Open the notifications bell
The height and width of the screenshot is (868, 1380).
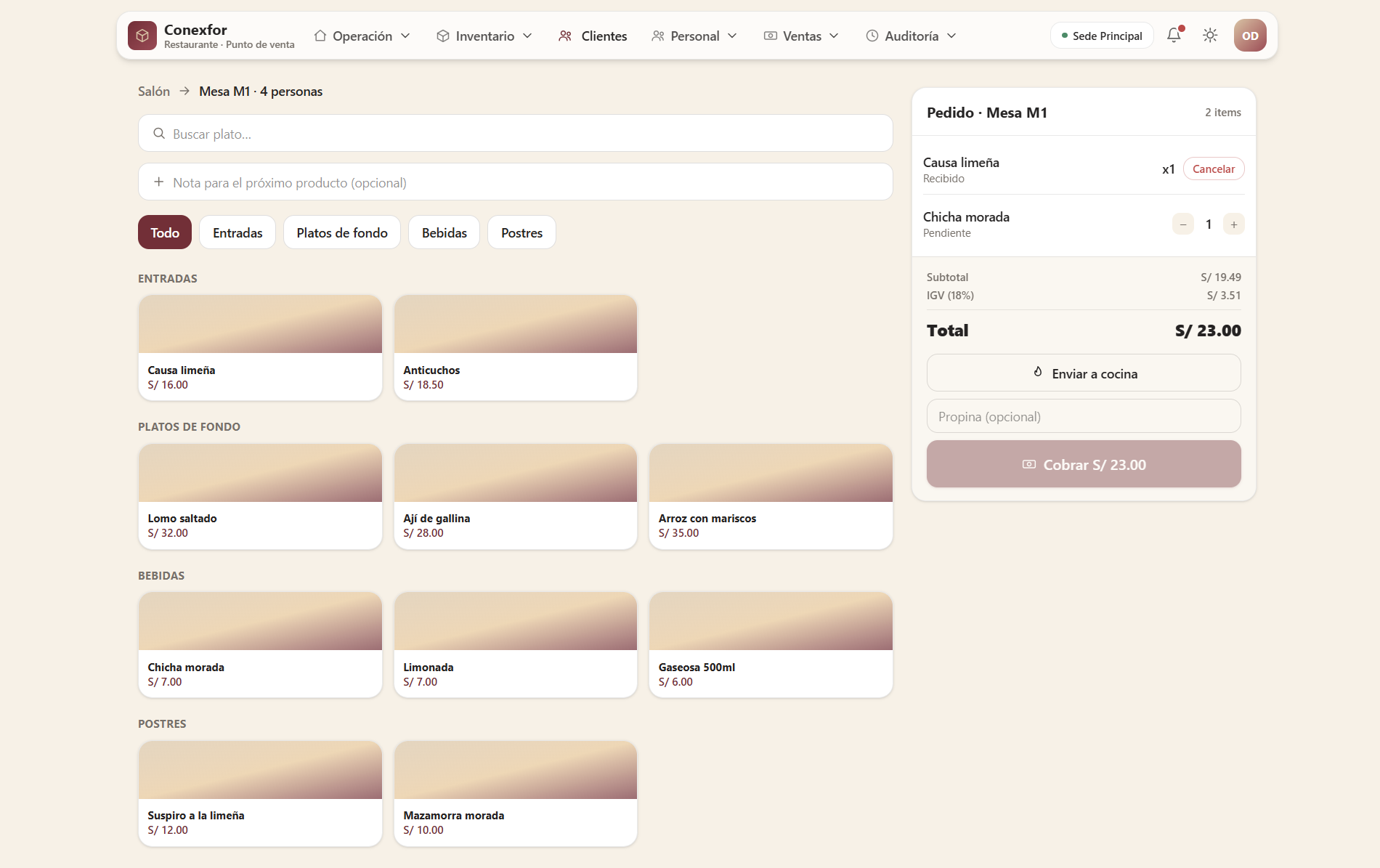[x=1174, y=36]
